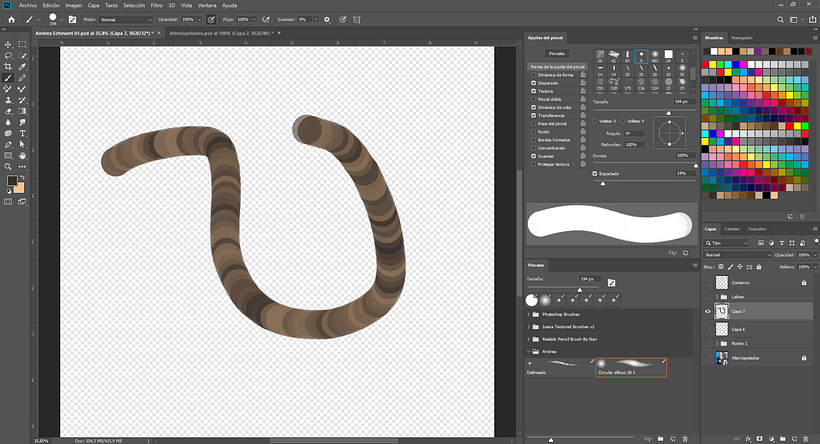Expand the Labios layer group
Image resolution: width=820 pixels, height=444 pixels.
(x=717, y=297)
